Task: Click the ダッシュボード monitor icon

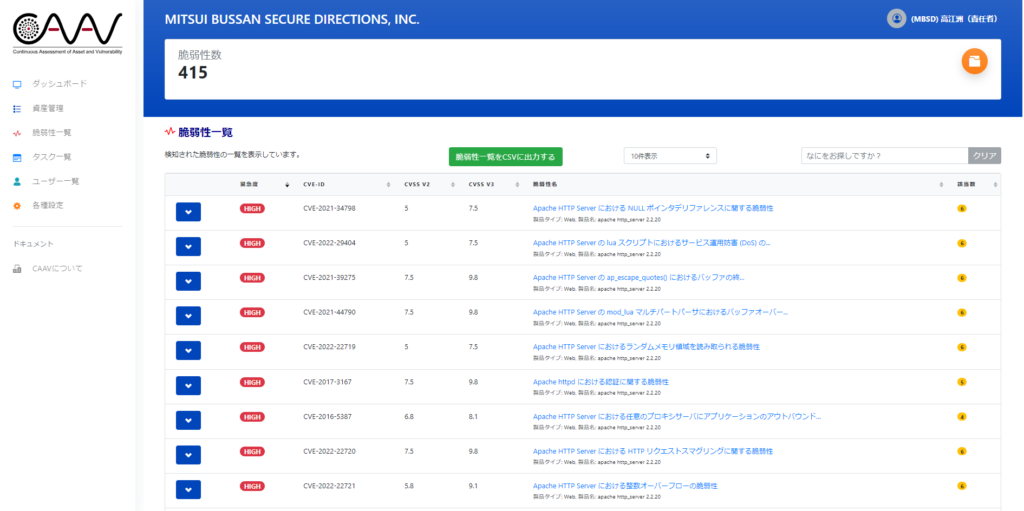Action: (17, 84)
